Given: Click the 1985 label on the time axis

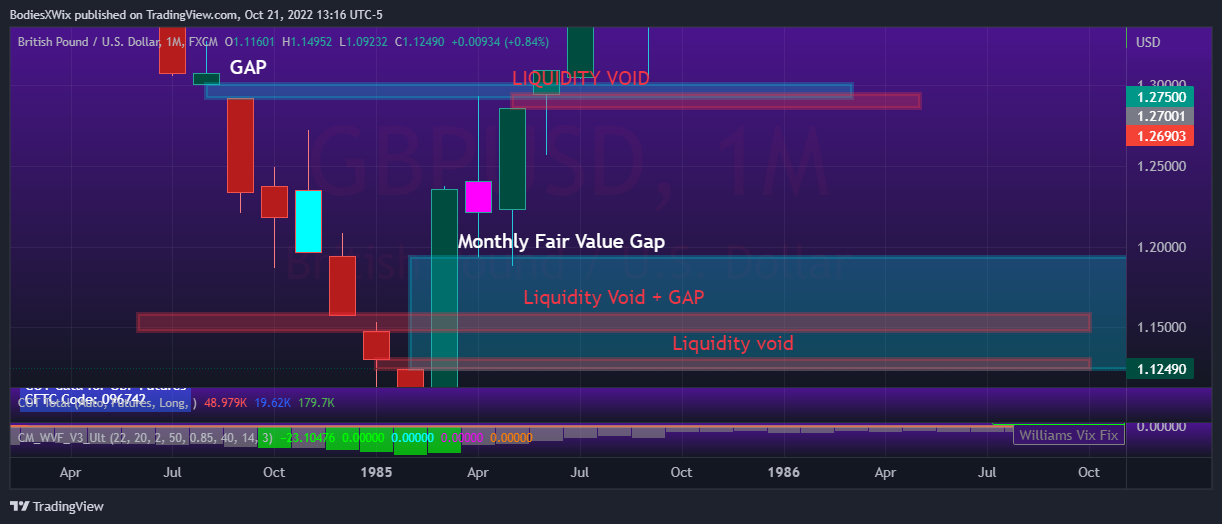Looking at the screenshot, I should tap(376, 472).
